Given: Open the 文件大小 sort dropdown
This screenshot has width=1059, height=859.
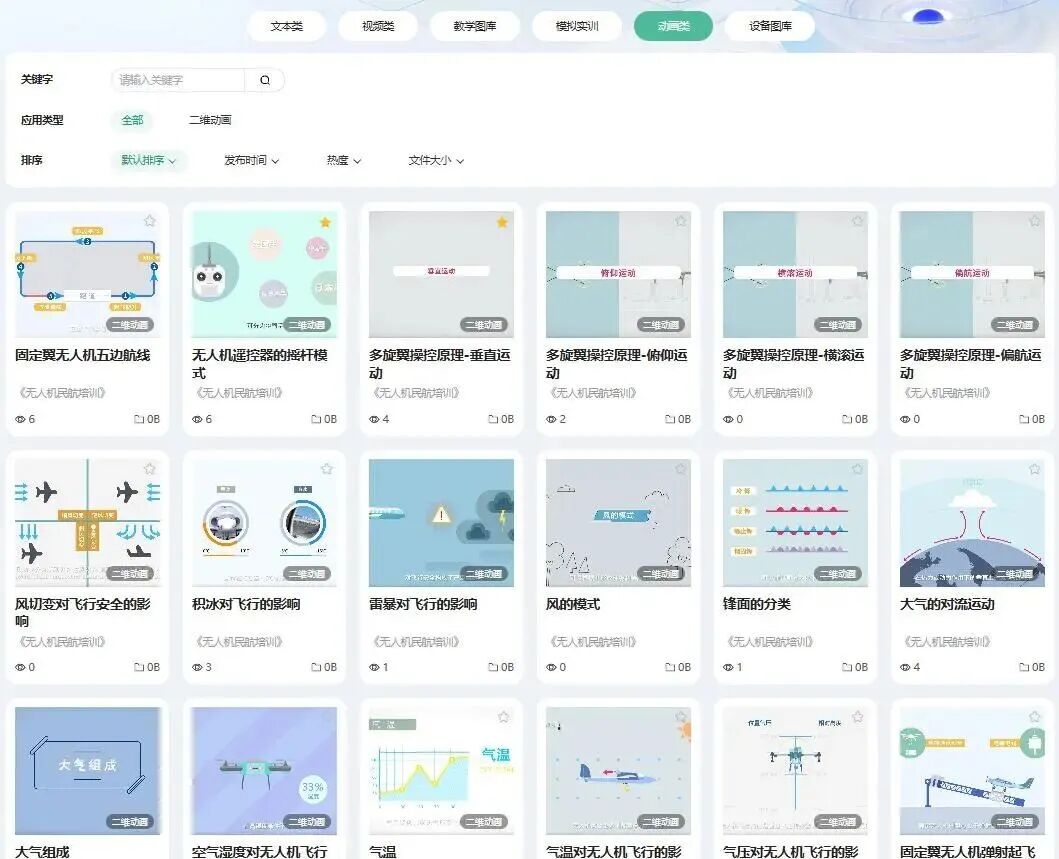Looking at the screenshot, I should 436,160.
